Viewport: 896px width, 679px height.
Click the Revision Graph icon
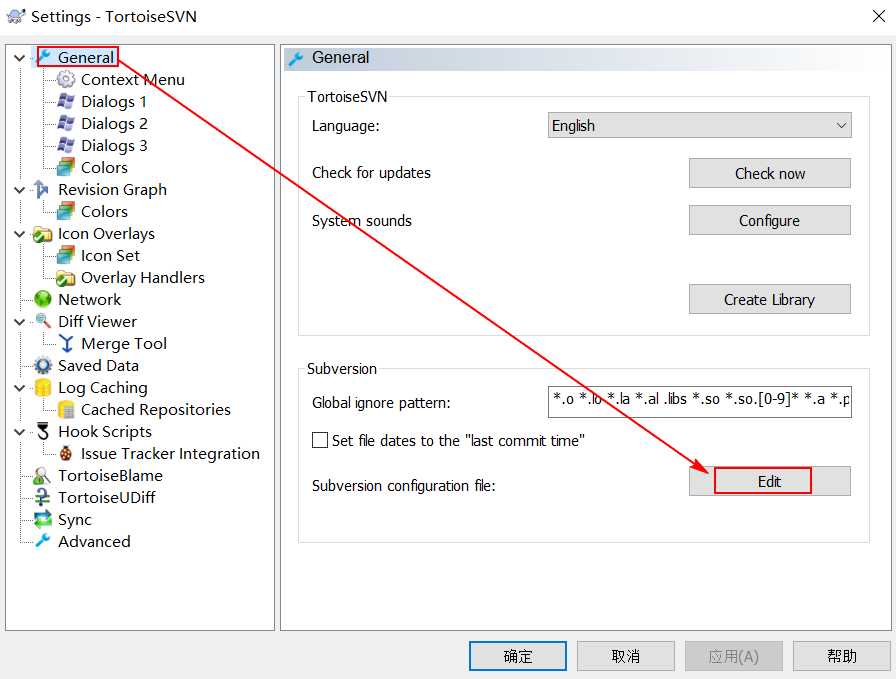coord(41,189)
